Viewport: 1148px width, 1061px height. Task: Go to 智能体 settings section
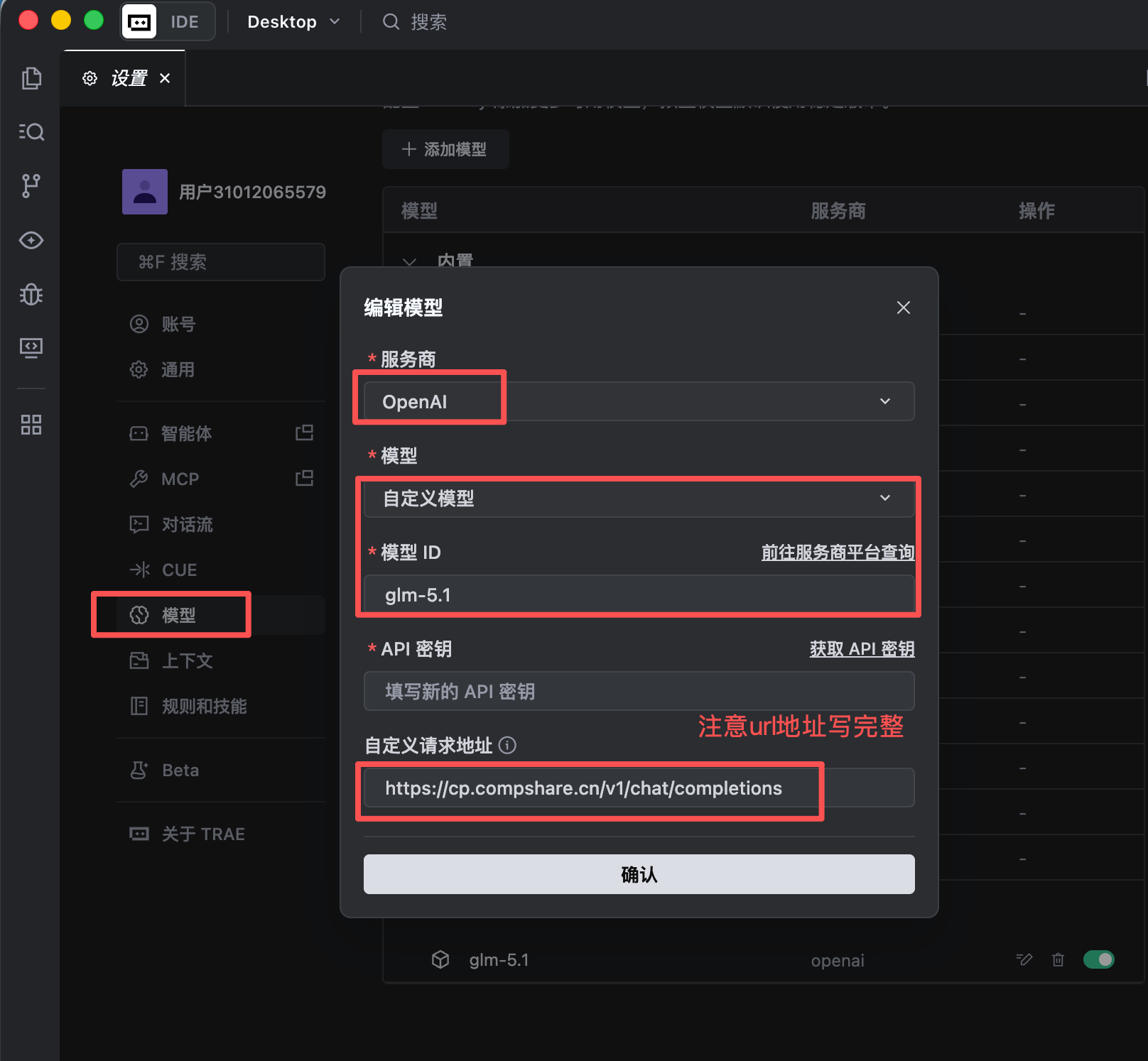click(x=221, y=433)
